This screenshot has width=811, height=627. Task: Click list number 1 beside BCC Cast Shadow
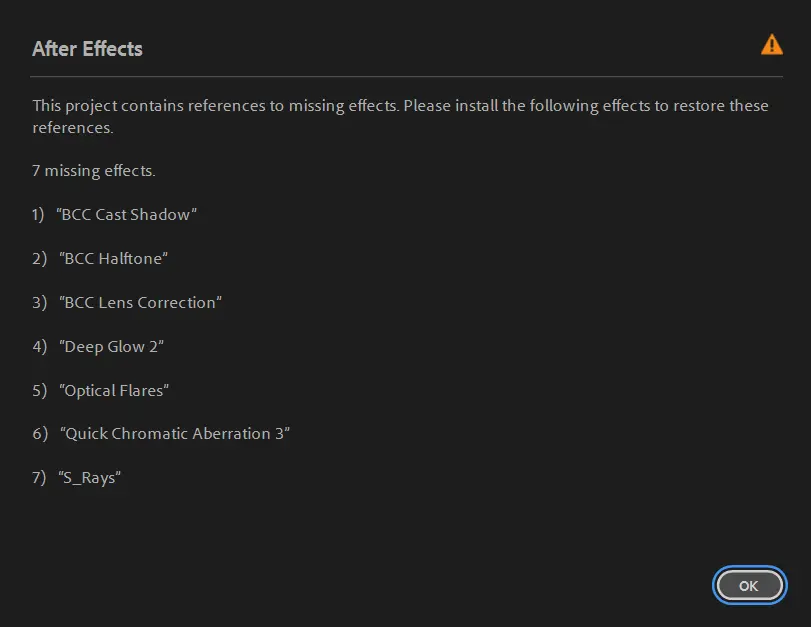click(x=39, y=215)
